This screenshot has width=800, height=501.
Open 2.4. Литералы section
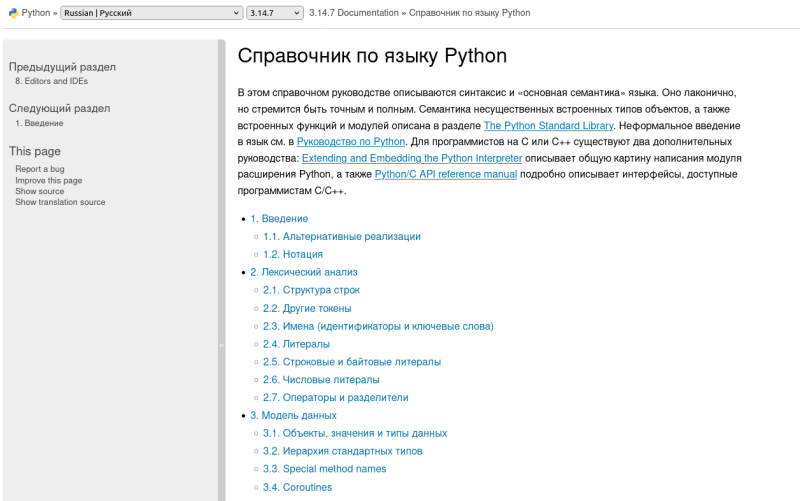point(296,344)
